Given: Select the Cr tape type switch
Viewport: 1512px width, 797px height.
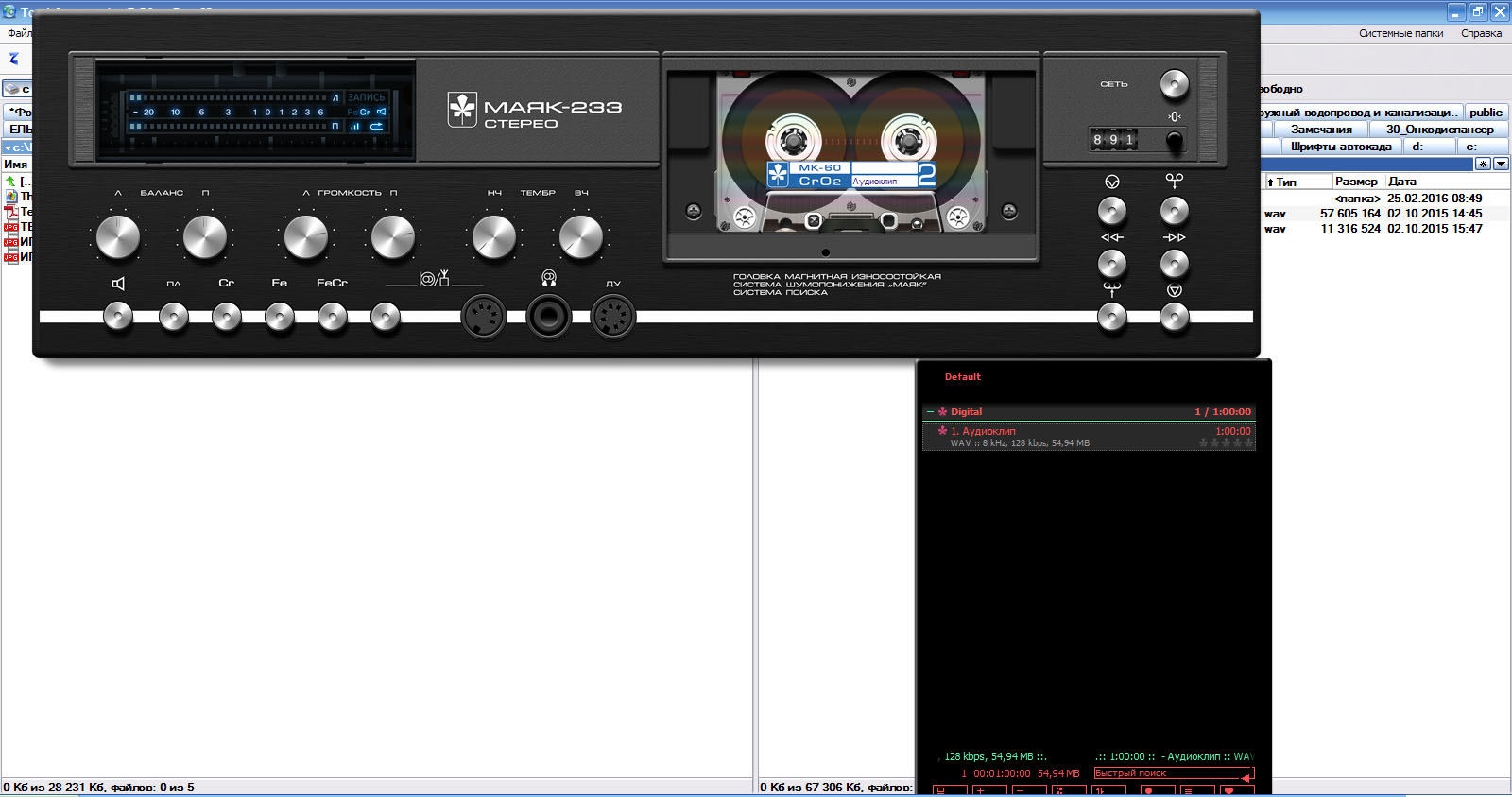Looking at the screenshot, I should click(x=227, y=317).
